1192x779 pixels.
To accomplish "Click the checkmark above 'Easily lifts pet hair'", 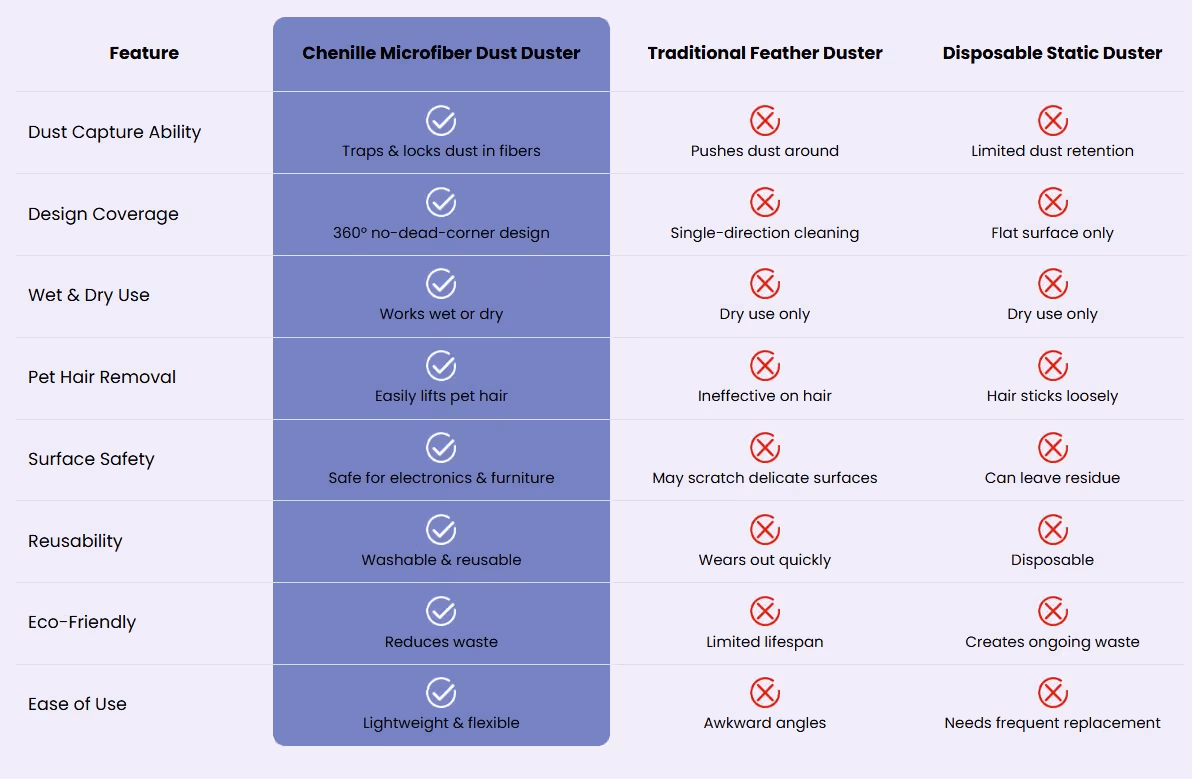I will coord(441,366).
